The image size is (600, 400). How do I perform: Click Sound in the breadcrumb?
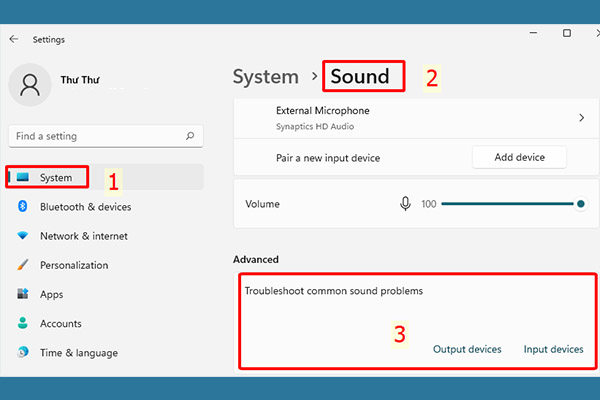coord(360,76)
